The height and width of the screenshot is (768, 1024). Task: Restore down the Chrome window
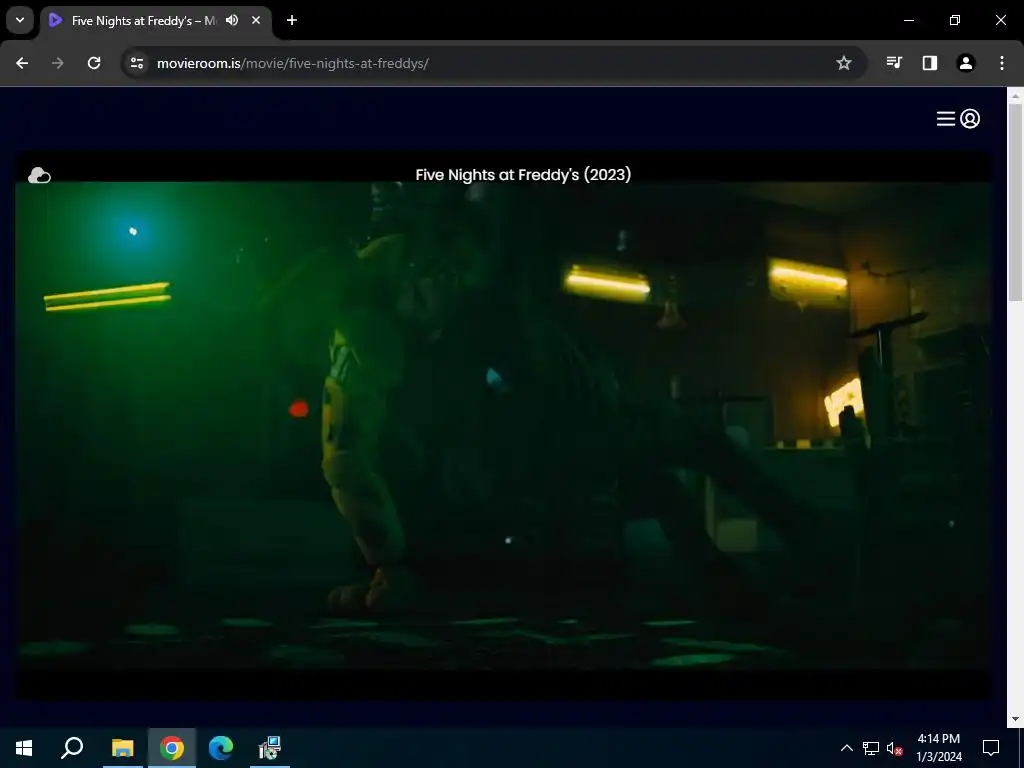[955, 20]
